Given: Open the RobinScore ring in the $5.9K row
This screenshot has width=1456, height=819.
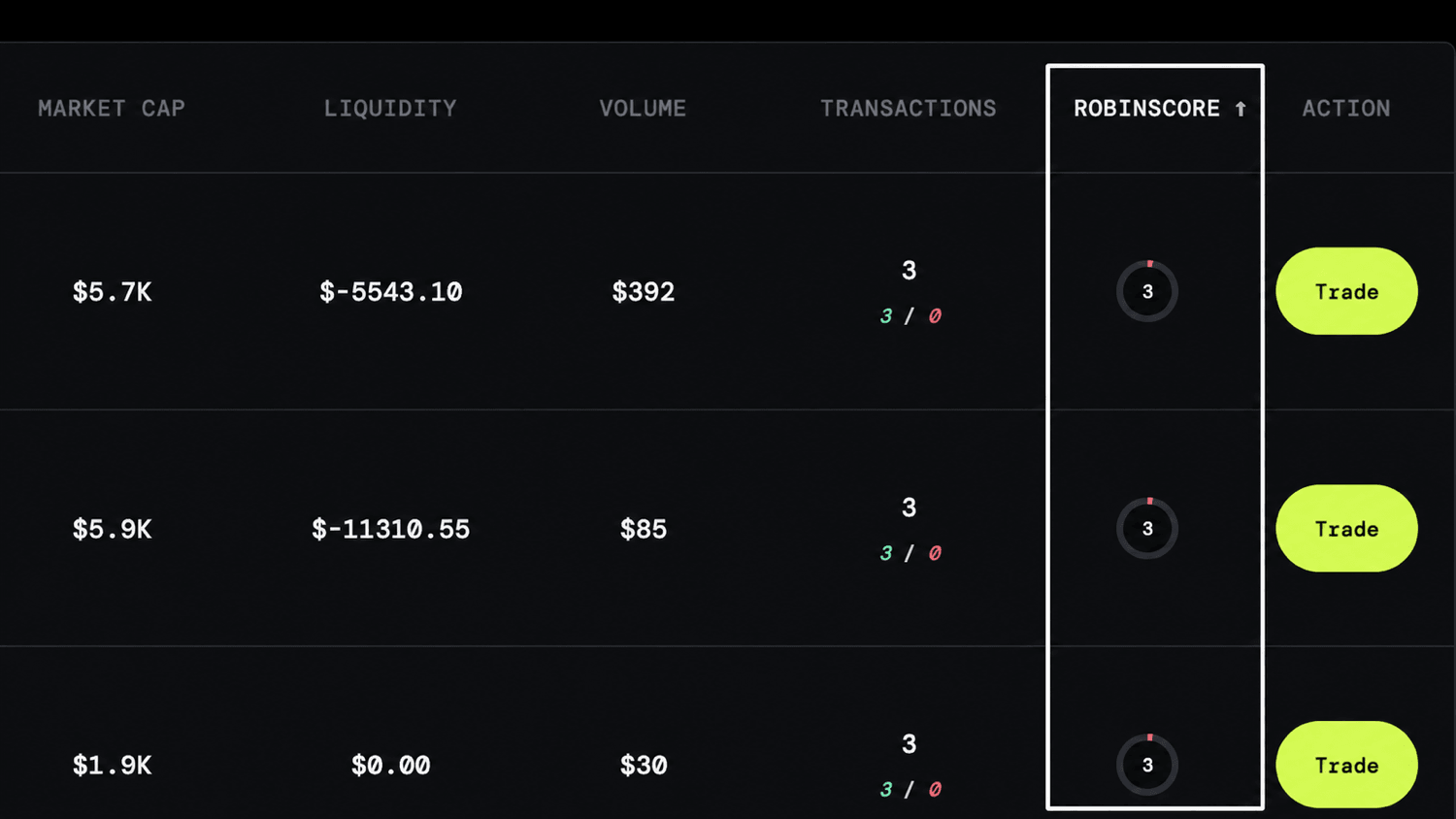Looking at the screenshot, I should coord(1147,529).
